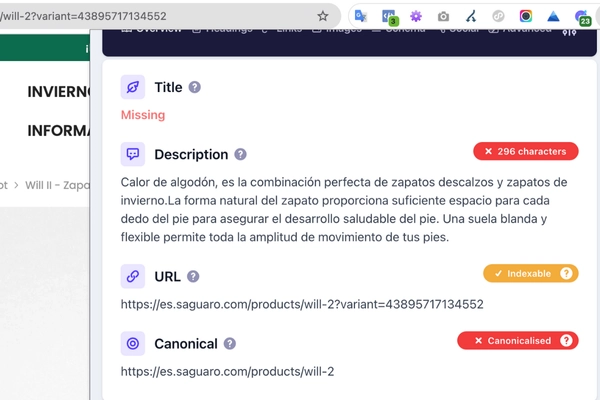Click the compass divider extension icon

471,16
